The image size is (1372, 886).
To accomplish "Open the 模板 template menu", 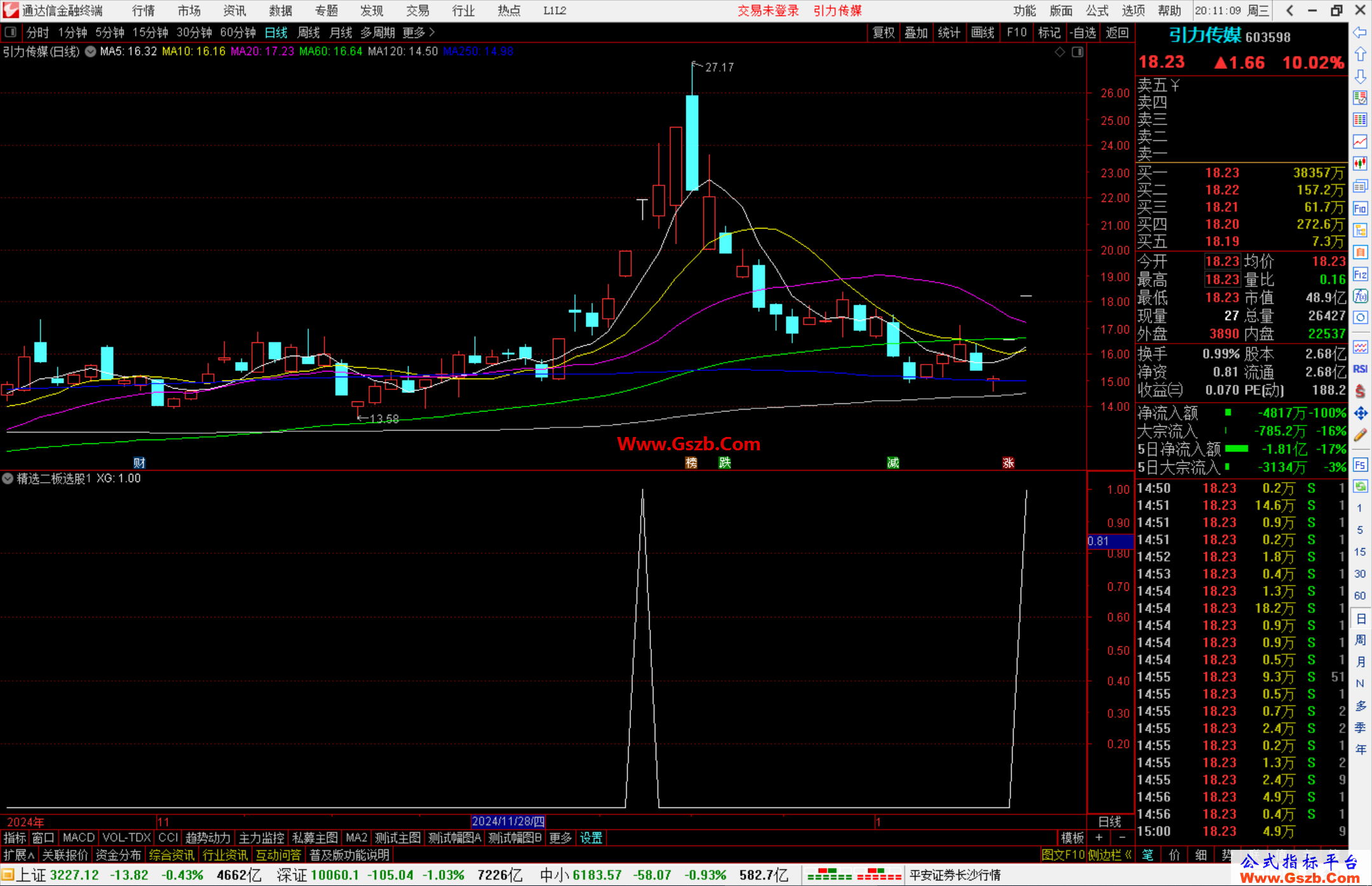I will point(1073,838).
